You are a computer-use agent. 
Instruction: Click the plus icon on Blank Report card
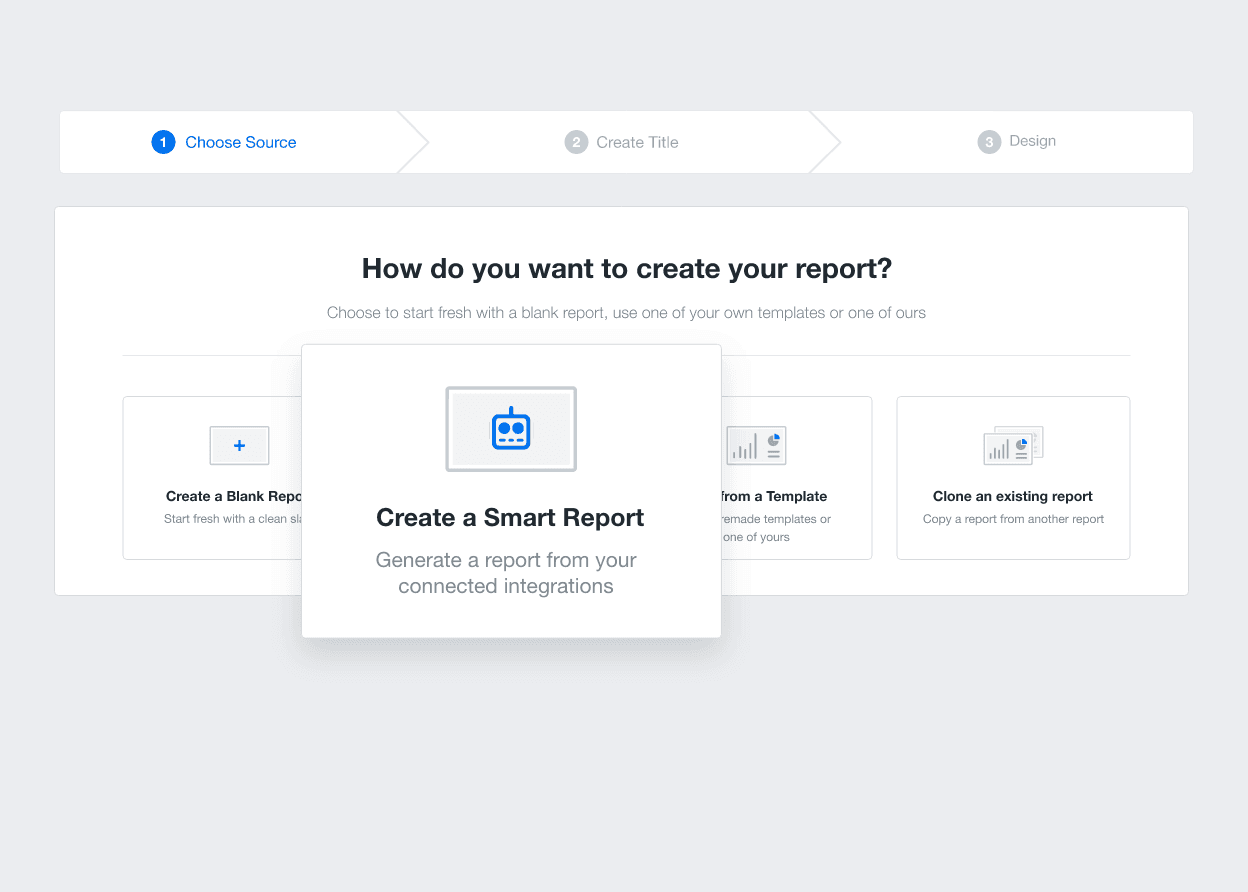coord(239,445)
